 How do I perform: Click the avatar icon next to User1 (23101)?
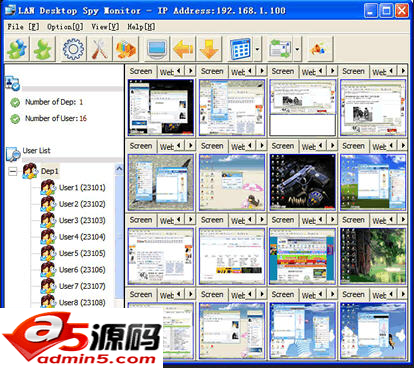(x=48, y=187)
